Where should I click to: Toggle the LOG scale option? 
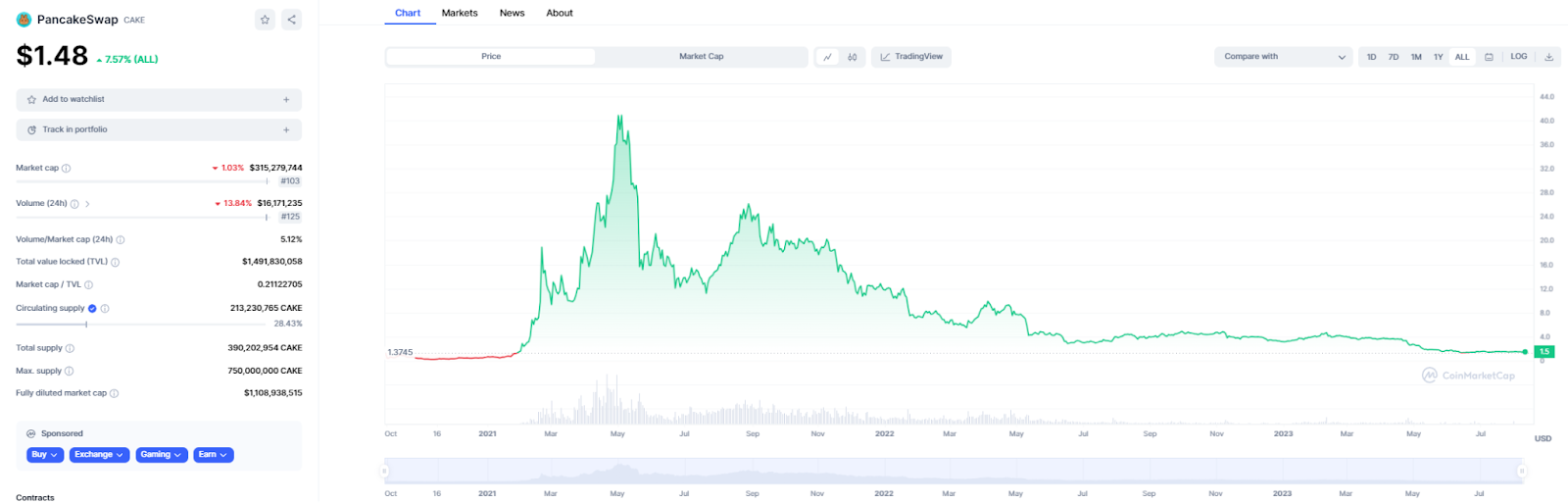(x=1519, y=57)
